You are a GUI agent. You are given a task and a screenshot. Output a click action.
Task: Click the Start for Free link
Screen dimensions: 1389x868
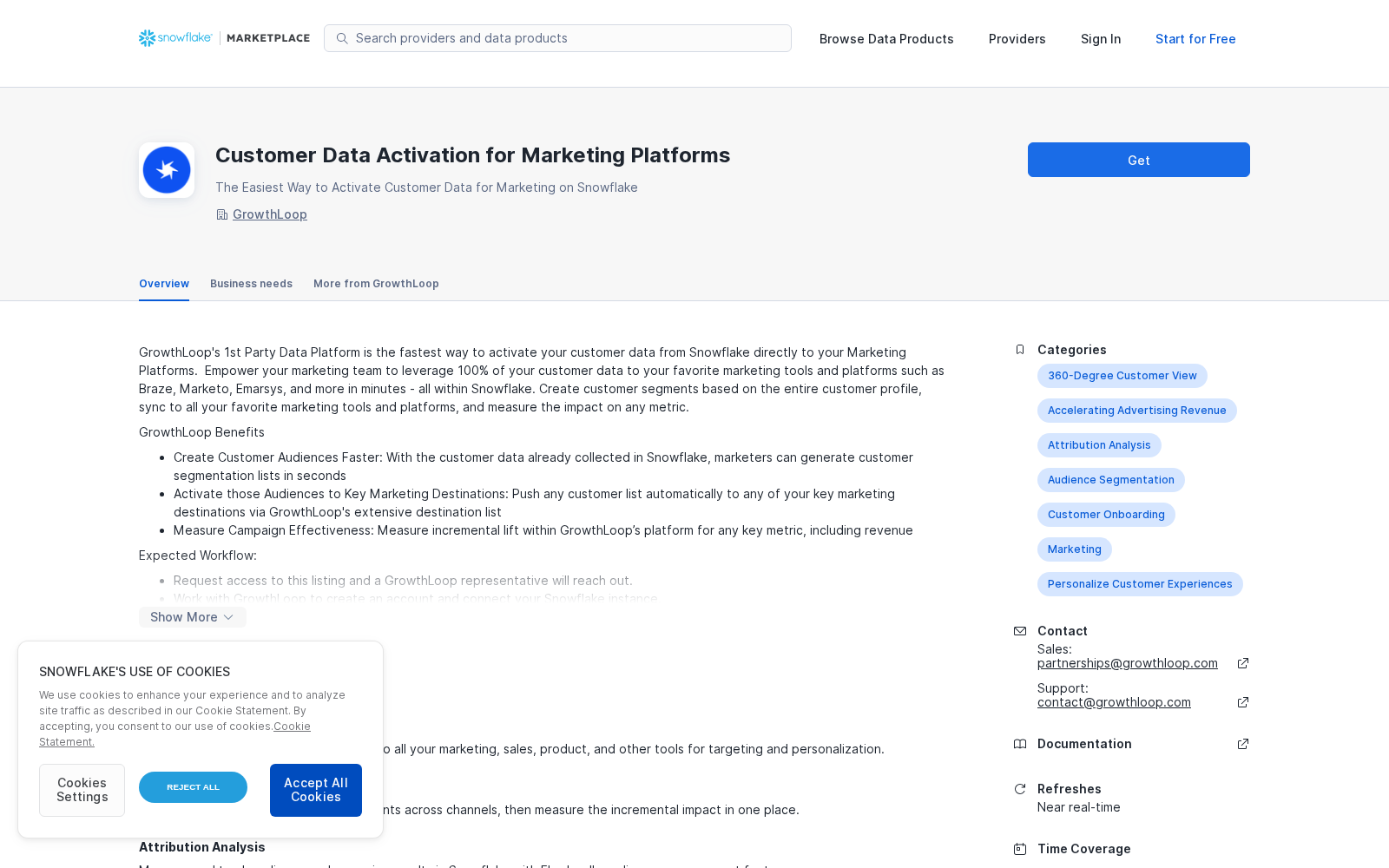pyautogui.click(x=1195, y=39)
